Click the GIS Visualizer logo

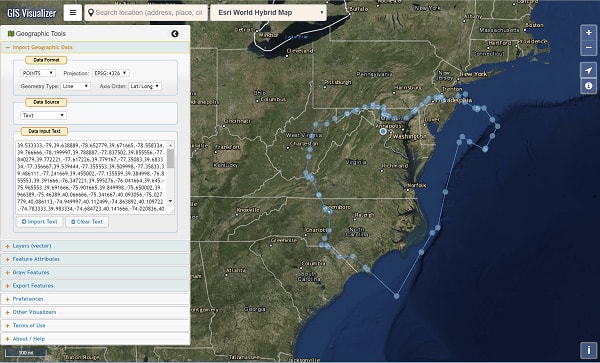click(32, 13)
